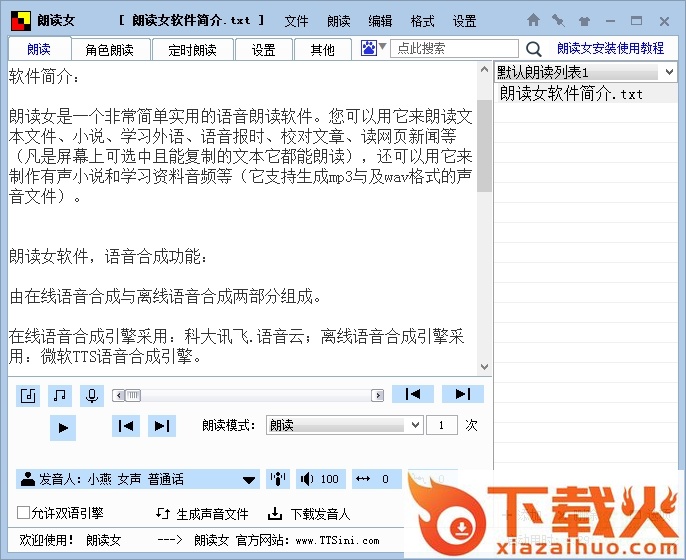Click the speed arrows button showing 0
The width and height of the screenshot is (686, 560).
click(376, 479)
